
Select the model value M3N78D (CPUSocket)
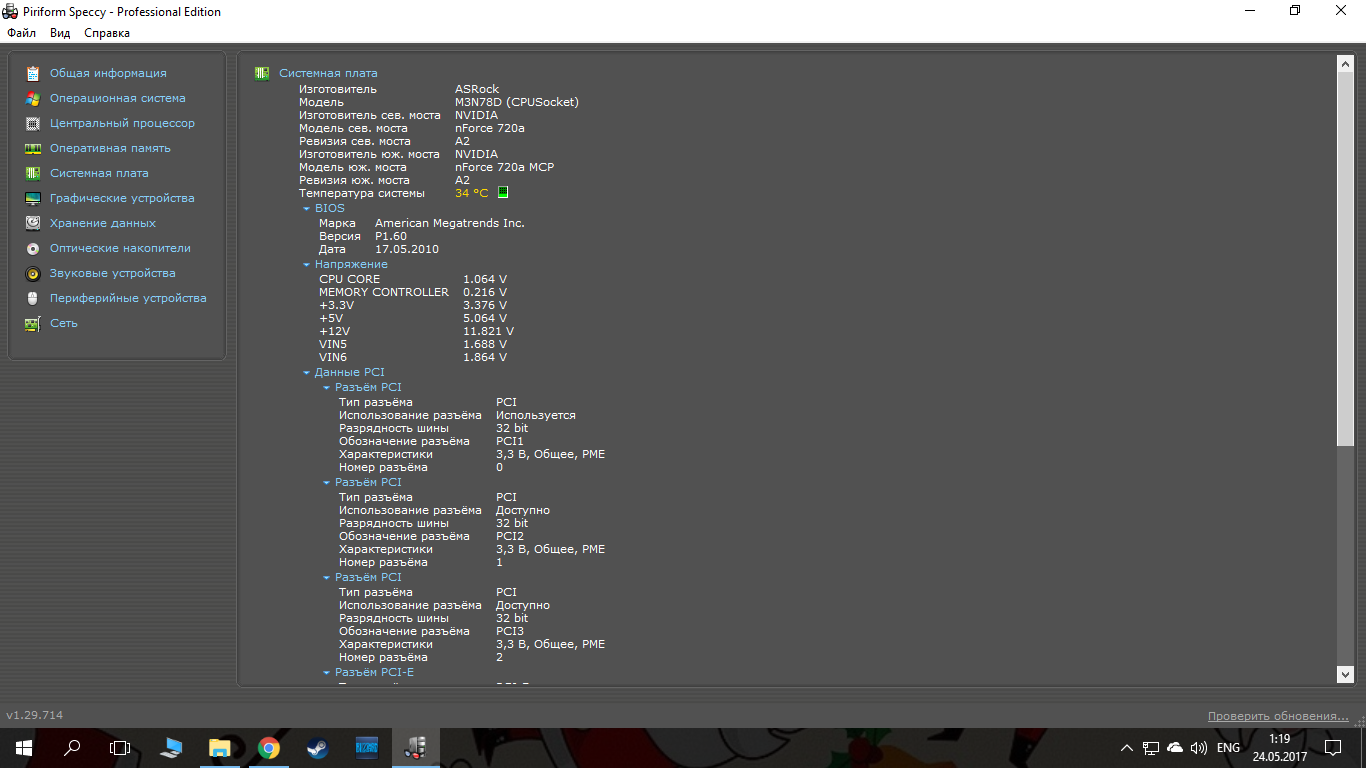517,102
